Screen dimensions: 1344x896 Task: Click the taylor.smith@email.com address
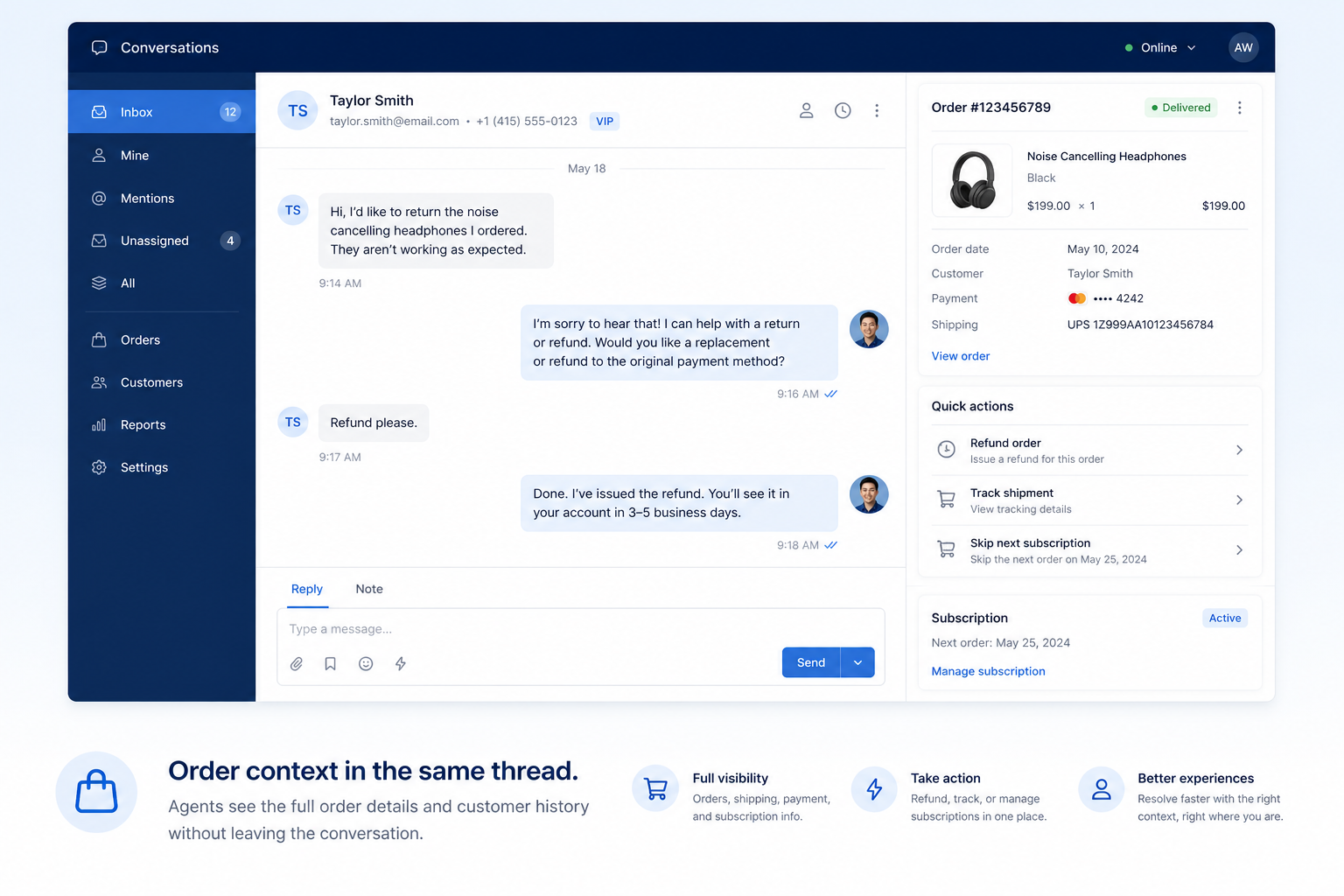click(x=395, y=122)
